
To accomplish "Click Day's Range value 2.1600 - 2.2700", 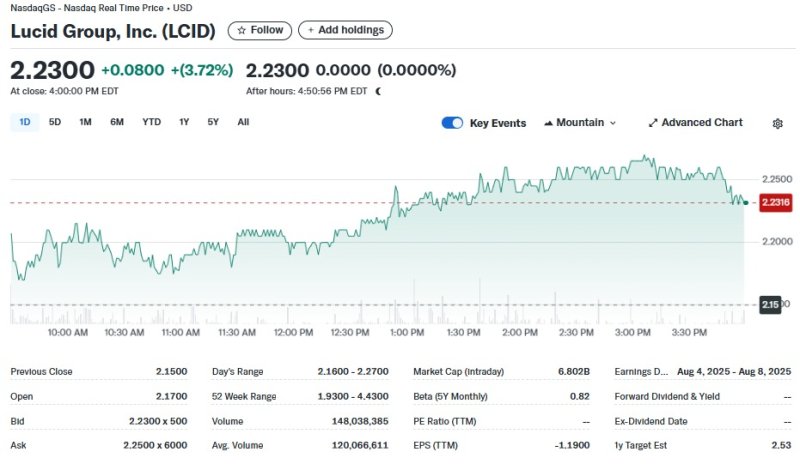I will point(353,372).
